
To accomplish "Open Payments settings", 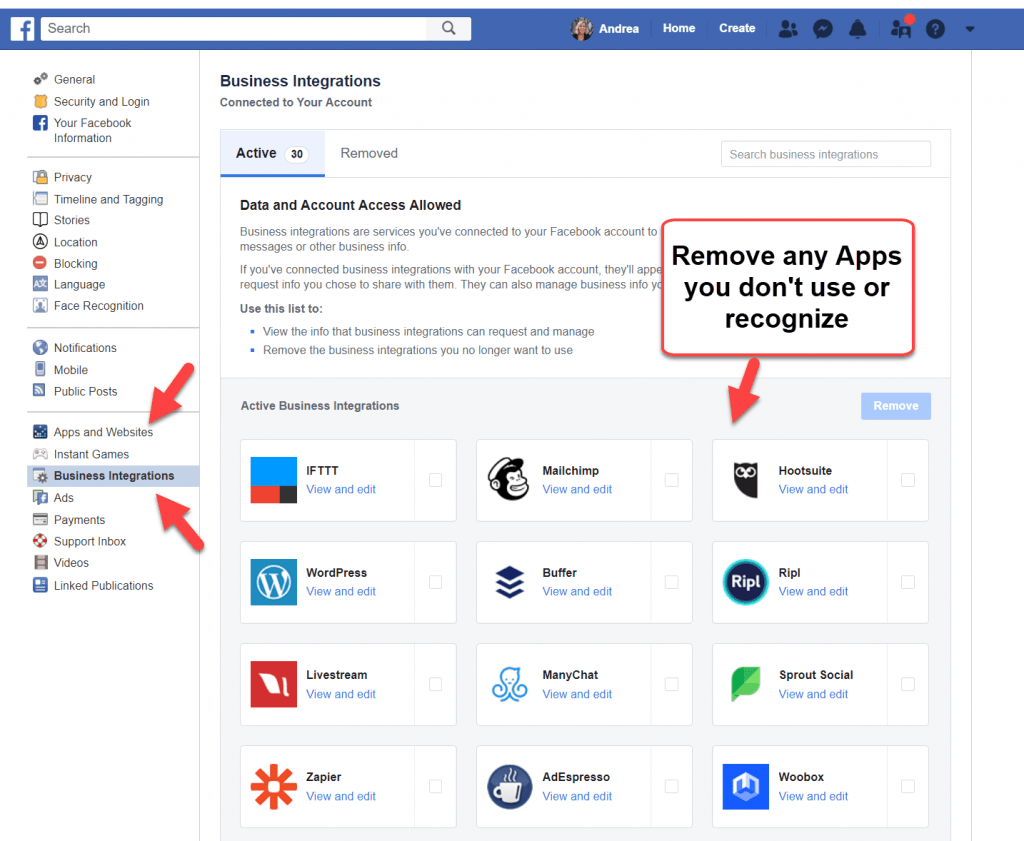I will (x=79, y=520).
